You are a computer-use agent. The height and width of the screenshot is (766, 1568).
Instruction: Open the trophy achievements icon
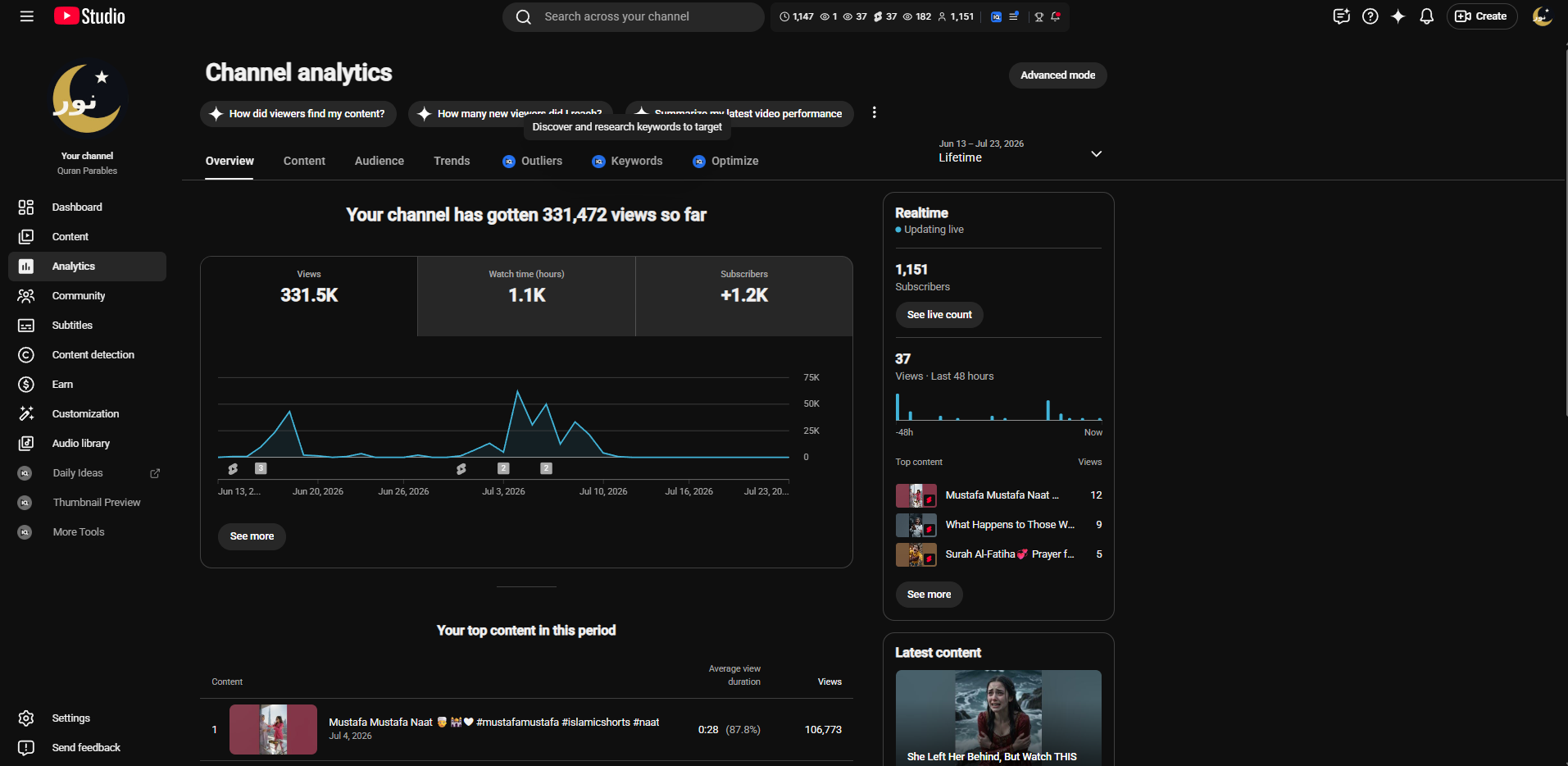click(x=1039, y=16)
